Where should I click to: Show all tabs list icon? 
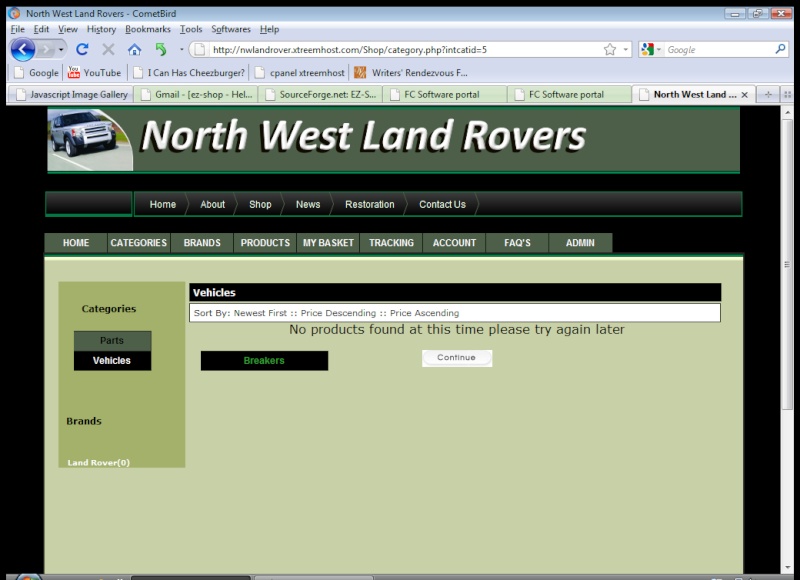[x=787, y=94]
